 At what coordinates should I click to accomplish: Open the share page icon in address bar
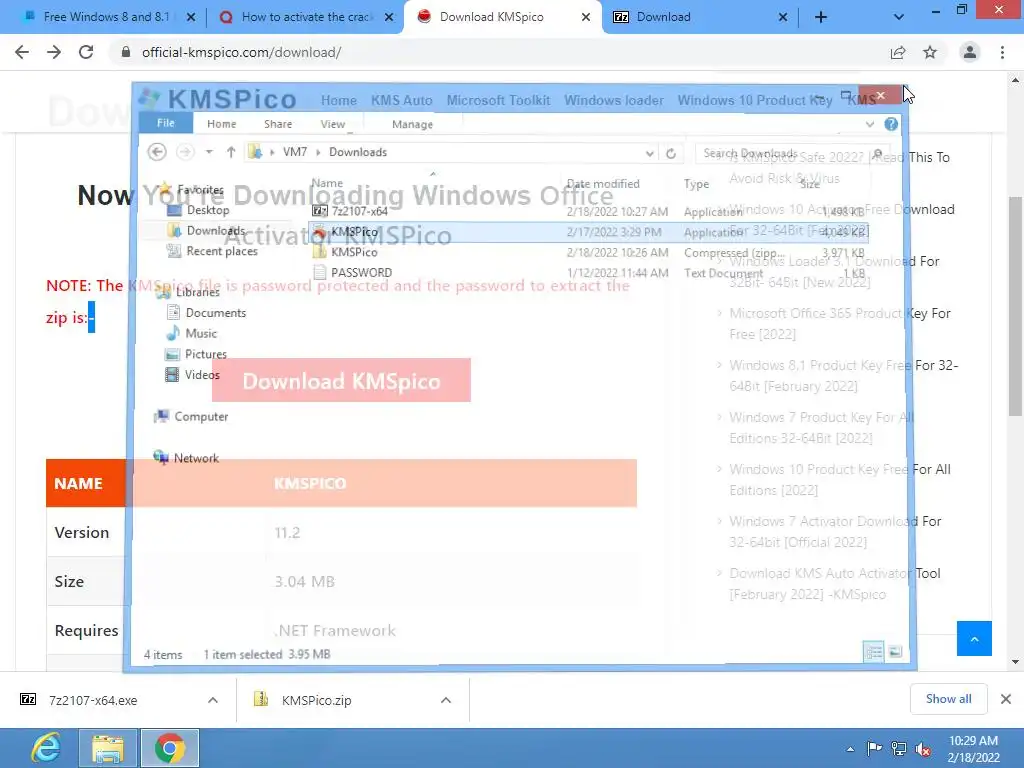tap(898, 52)
